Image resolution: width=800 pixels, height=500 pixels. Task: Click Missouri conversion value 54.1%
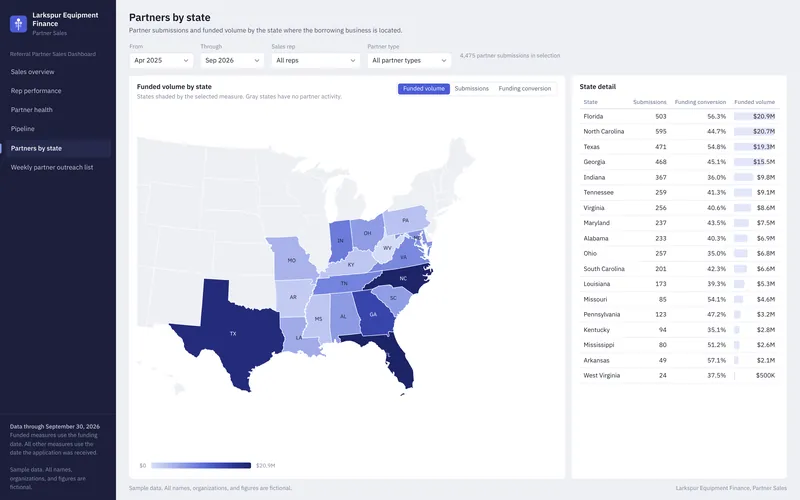pyautogui.click(x=716, y=299)
